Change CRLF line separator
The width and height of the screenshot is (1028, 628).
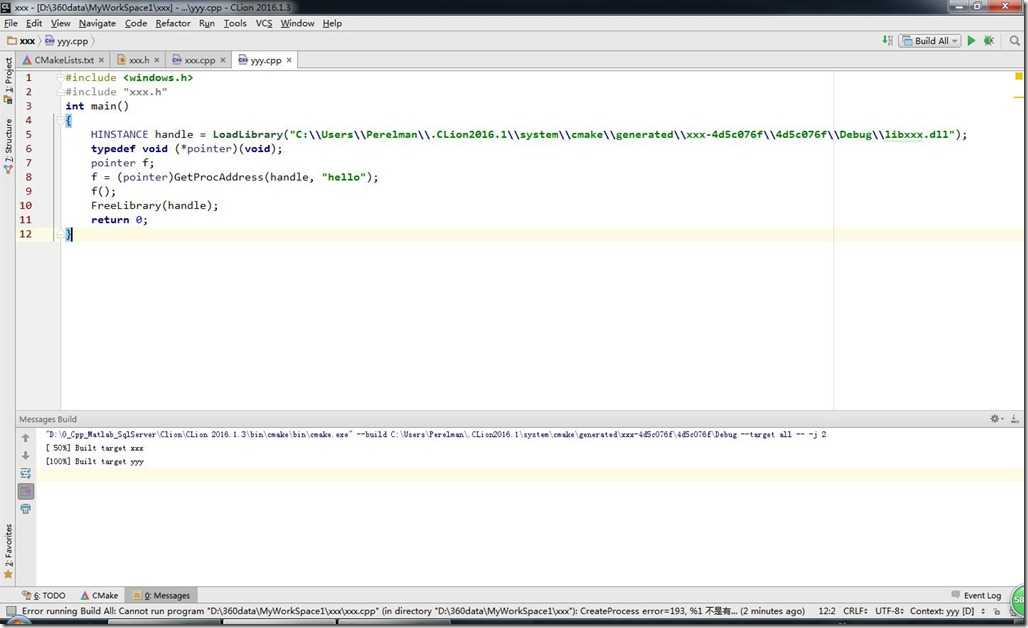[x=855, y=611]
